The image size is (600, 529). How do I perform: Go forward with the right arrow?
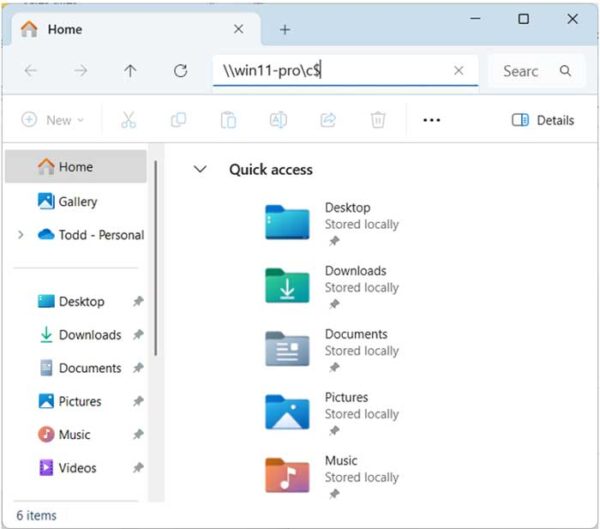click(x=80, y=70)
